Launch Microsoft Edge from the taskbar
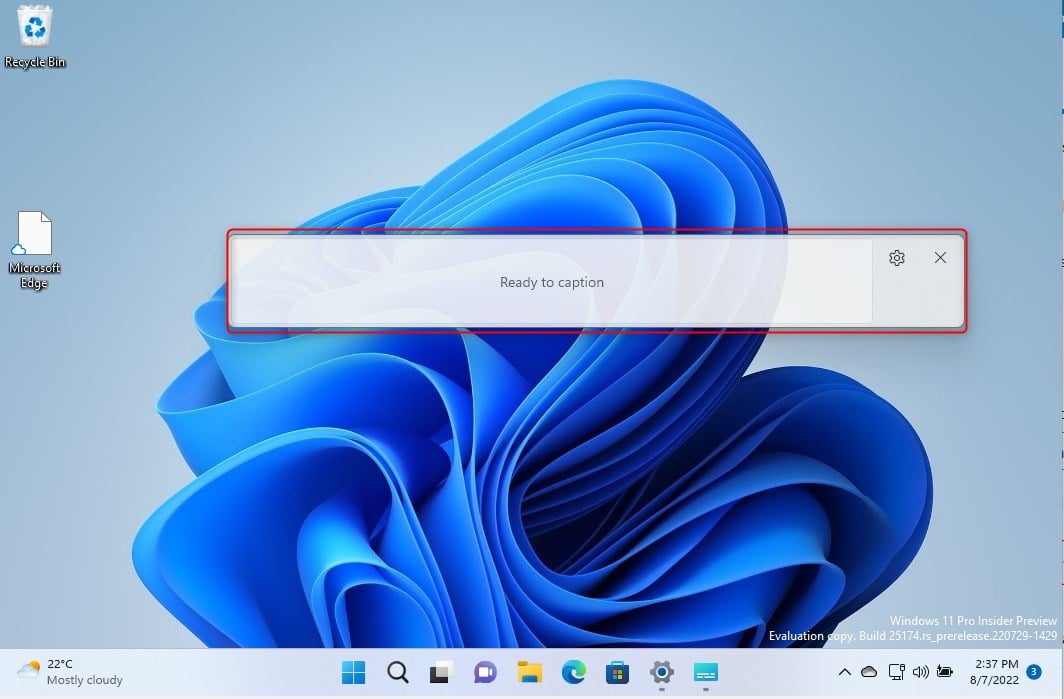 [x=573, y=672]
